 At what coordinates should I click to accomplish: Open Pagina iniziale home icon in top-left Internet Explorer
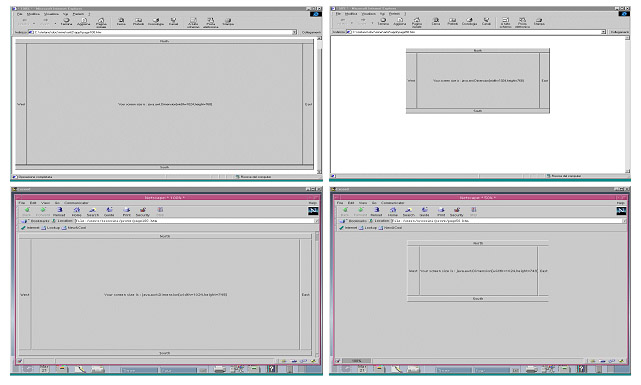[101, 22]
